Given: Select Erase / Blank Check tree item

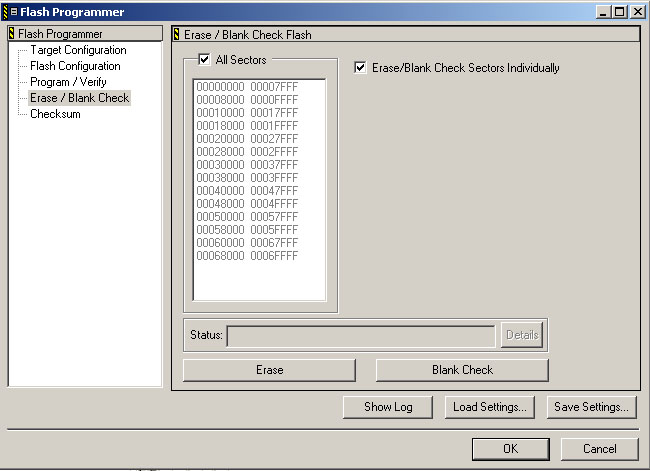Looking at the screenshot, I should [x=79, y=98].
